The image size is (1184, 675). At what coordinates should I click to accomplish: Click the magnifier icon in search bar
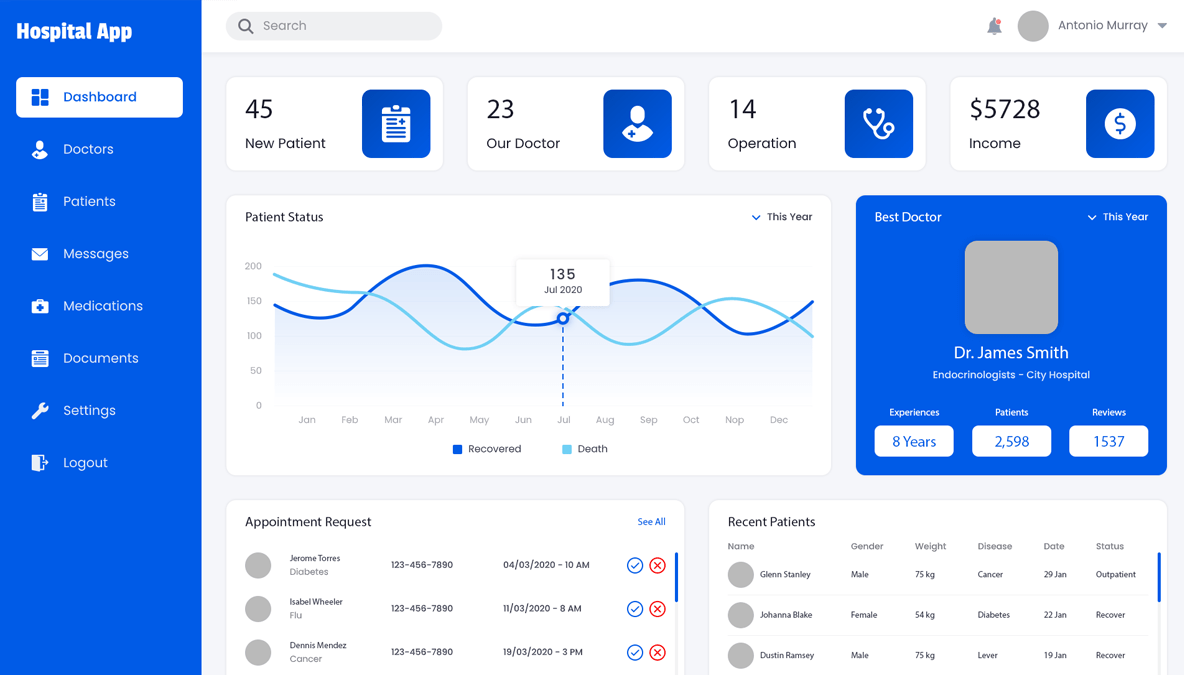(x=246, y=26)
